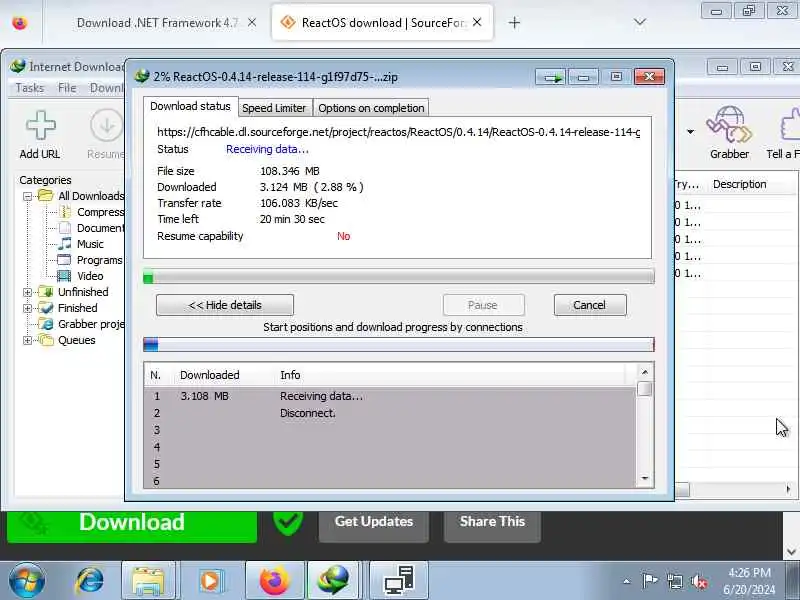Click the Pause button in download dialog
This screenshot has height=600, width=800.
pos(483,305)
